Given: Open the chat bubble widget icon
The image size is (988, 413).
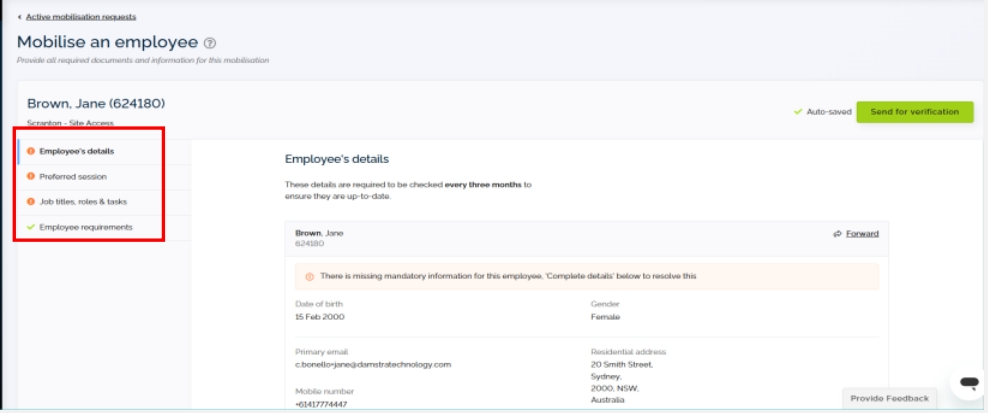Looking at the screenshot, I should pos(968,382).
